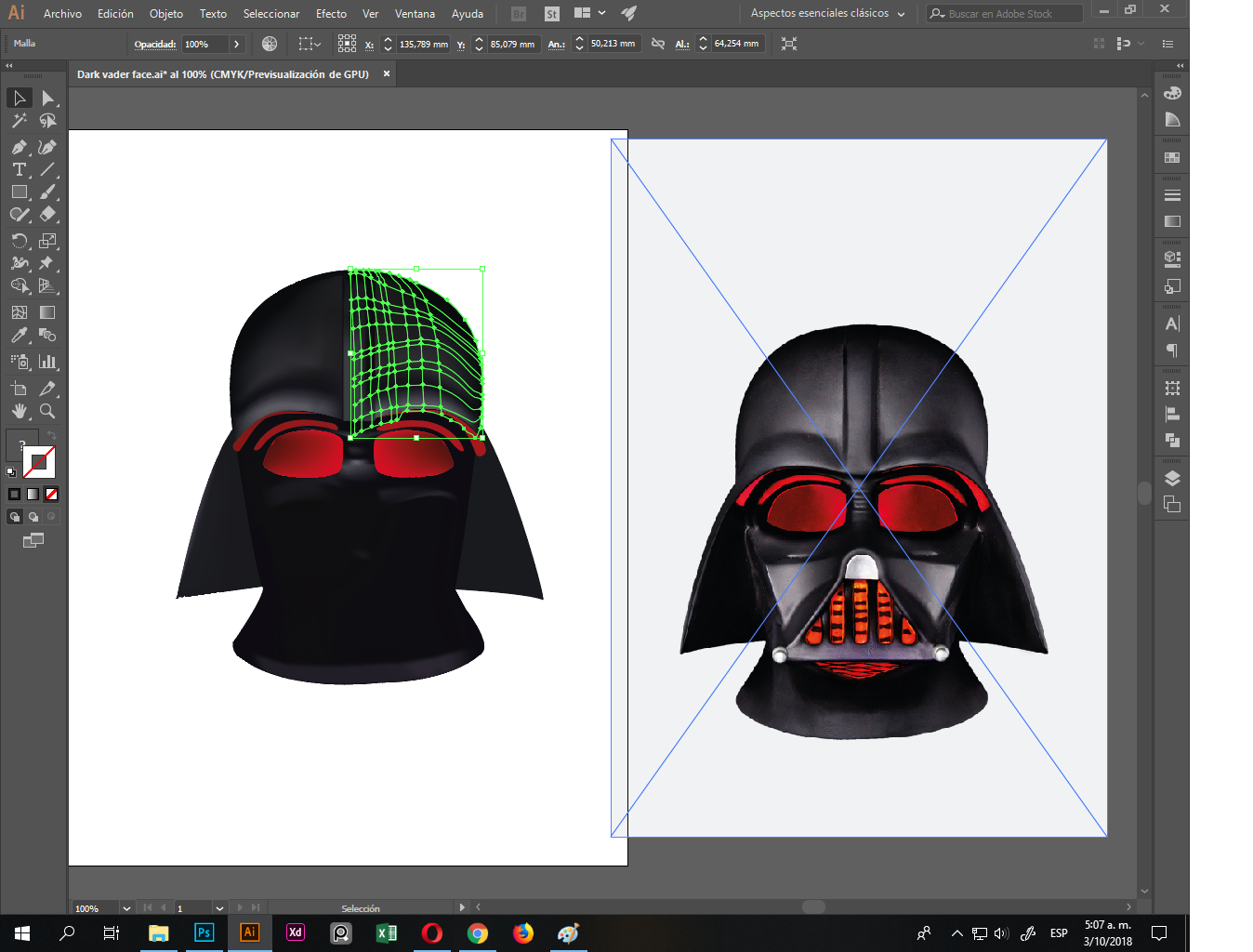
Task: Select the Scale tool
Action: click(x=47, y=241)
